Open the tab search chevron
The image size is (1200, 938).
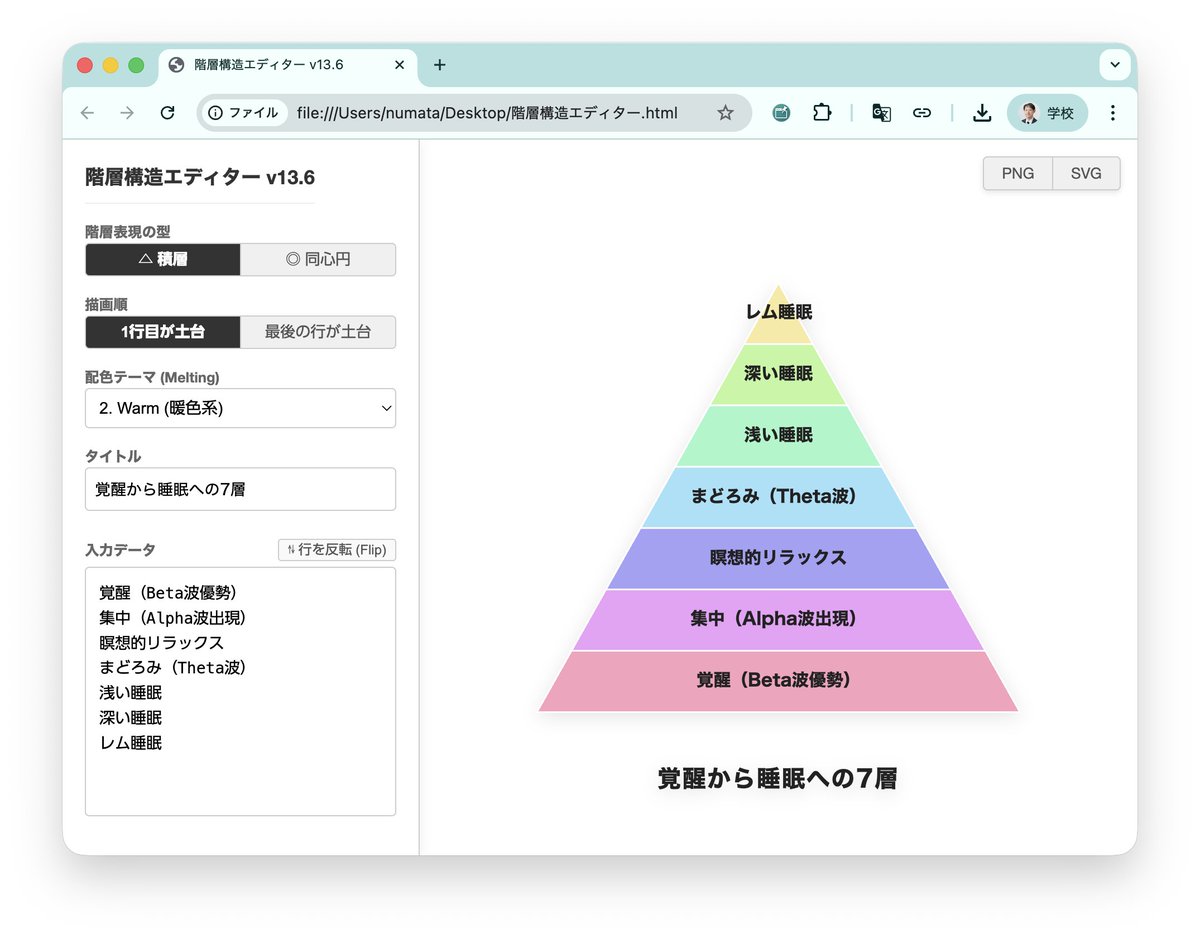(1114, 64)
